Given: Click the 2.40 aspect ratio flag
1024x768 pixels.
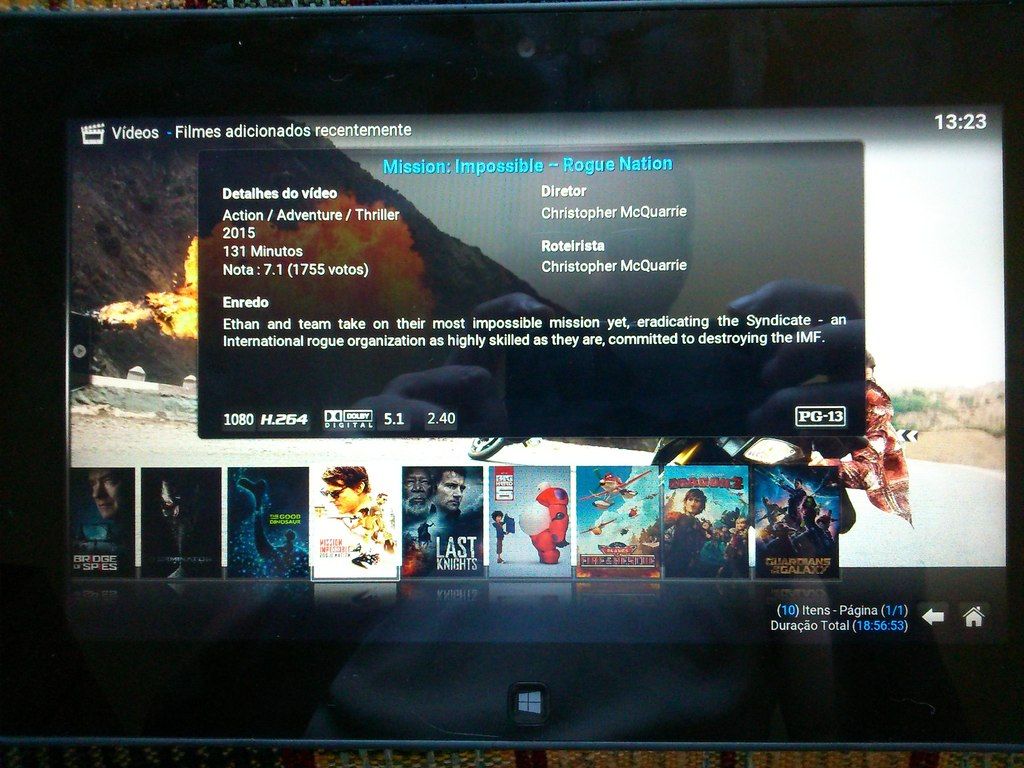Looking at the screenshot, I should click(441, 418).
